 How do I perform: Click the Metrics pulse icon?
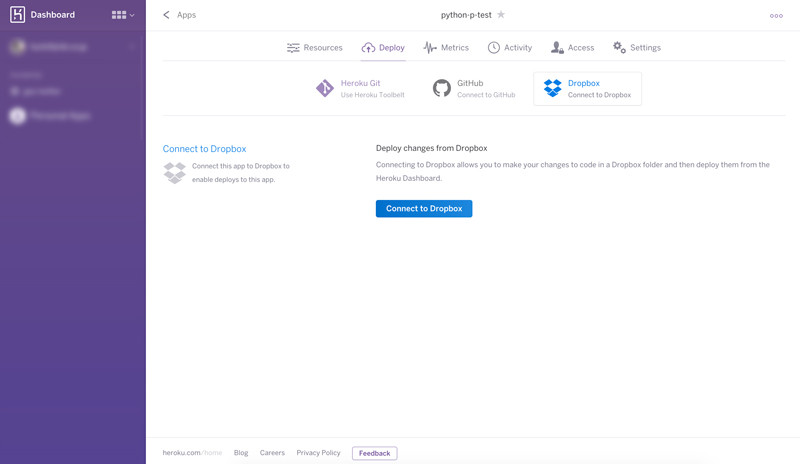(x=430, y=47)
